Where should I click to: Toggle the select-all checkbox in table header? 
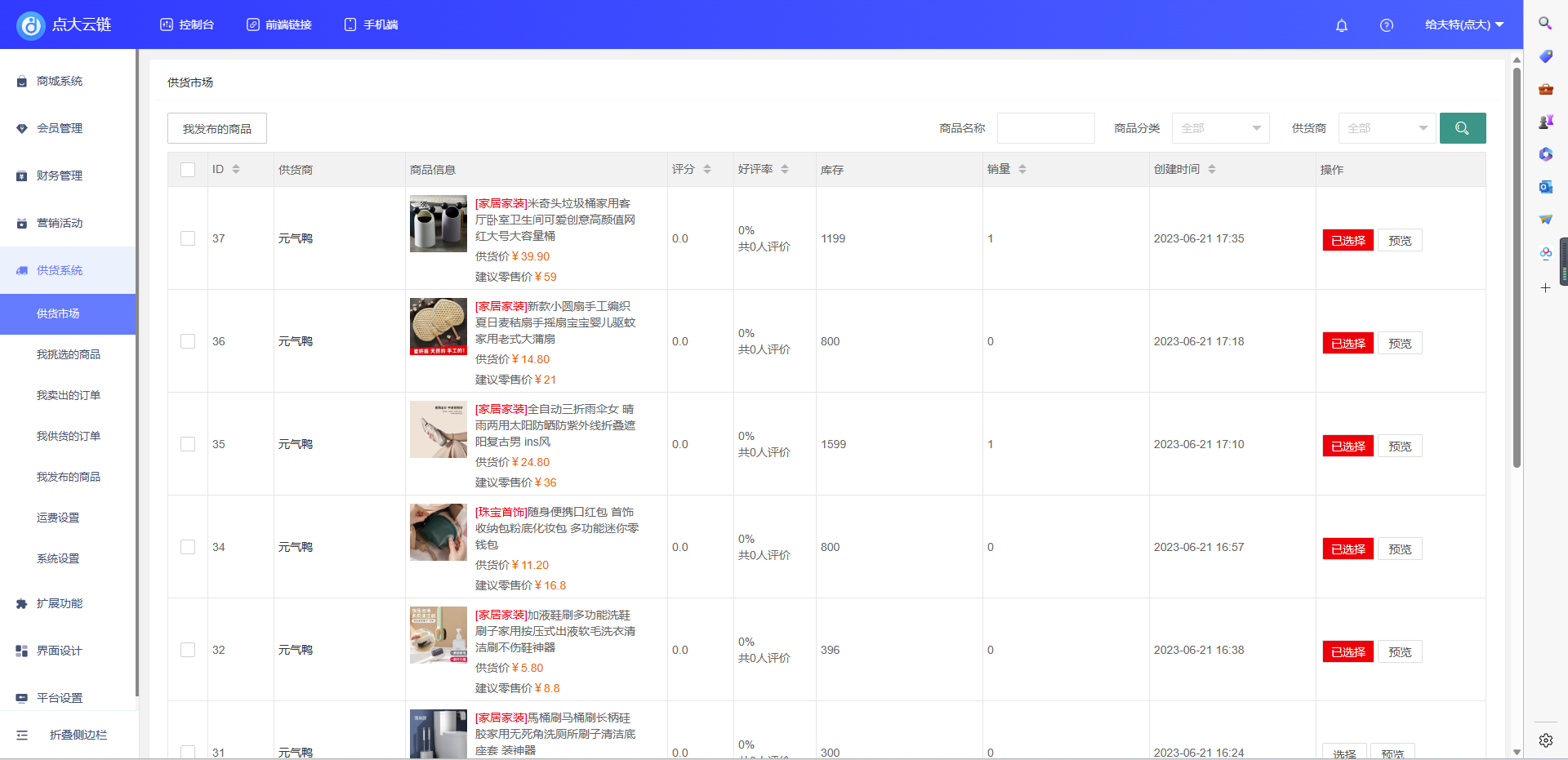(x=187, y=169)
